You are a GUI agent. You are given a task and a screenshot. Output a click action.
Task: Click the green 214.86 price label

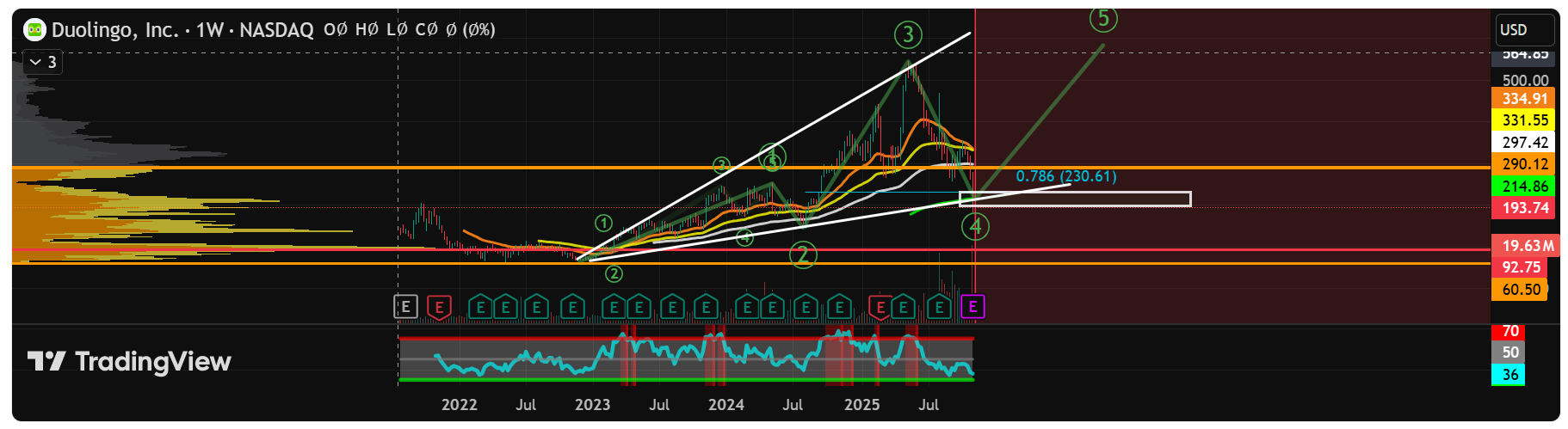[x=1525, y=186]
